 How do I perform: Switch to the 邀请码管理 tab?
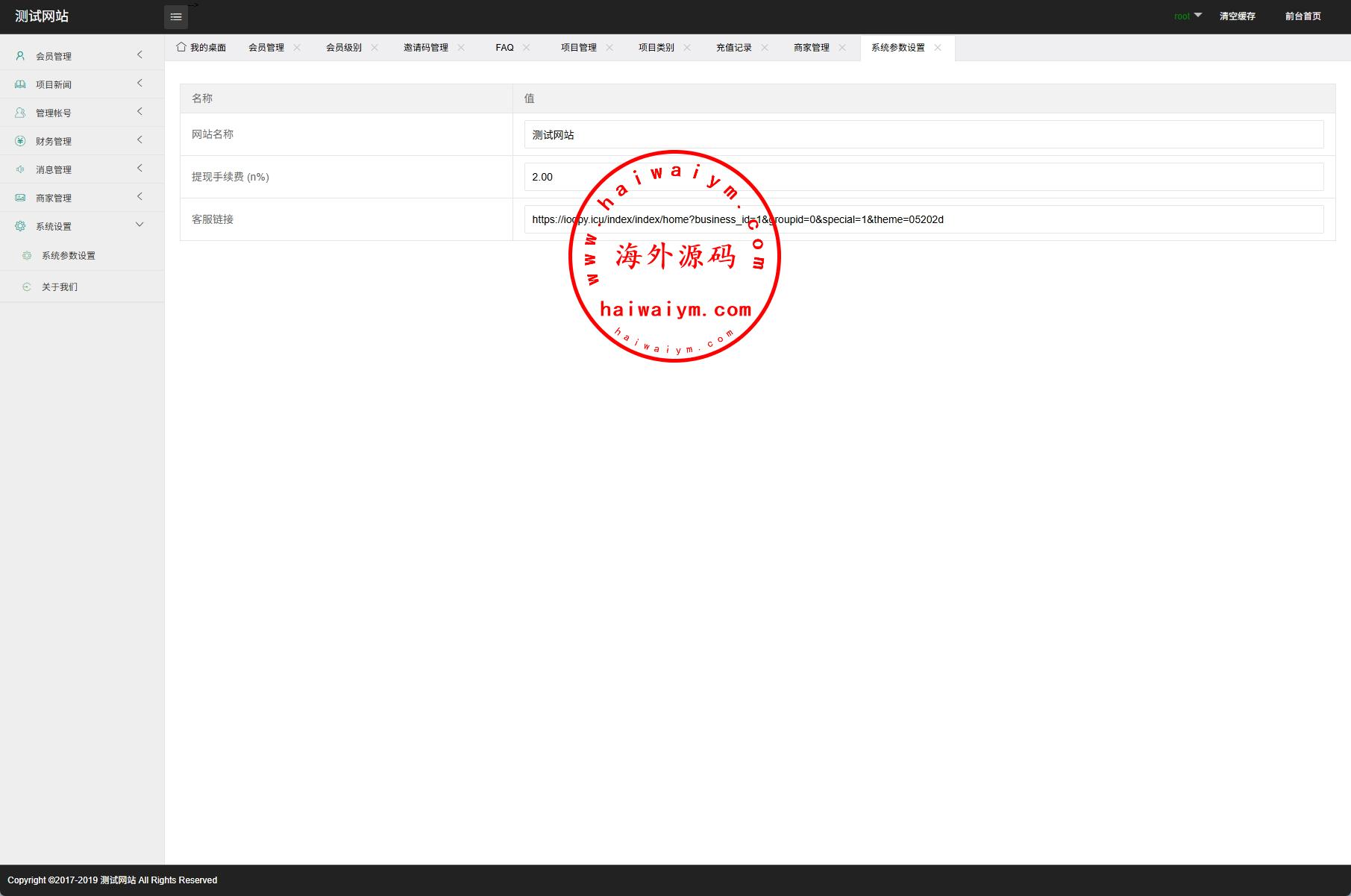point(425,48)
